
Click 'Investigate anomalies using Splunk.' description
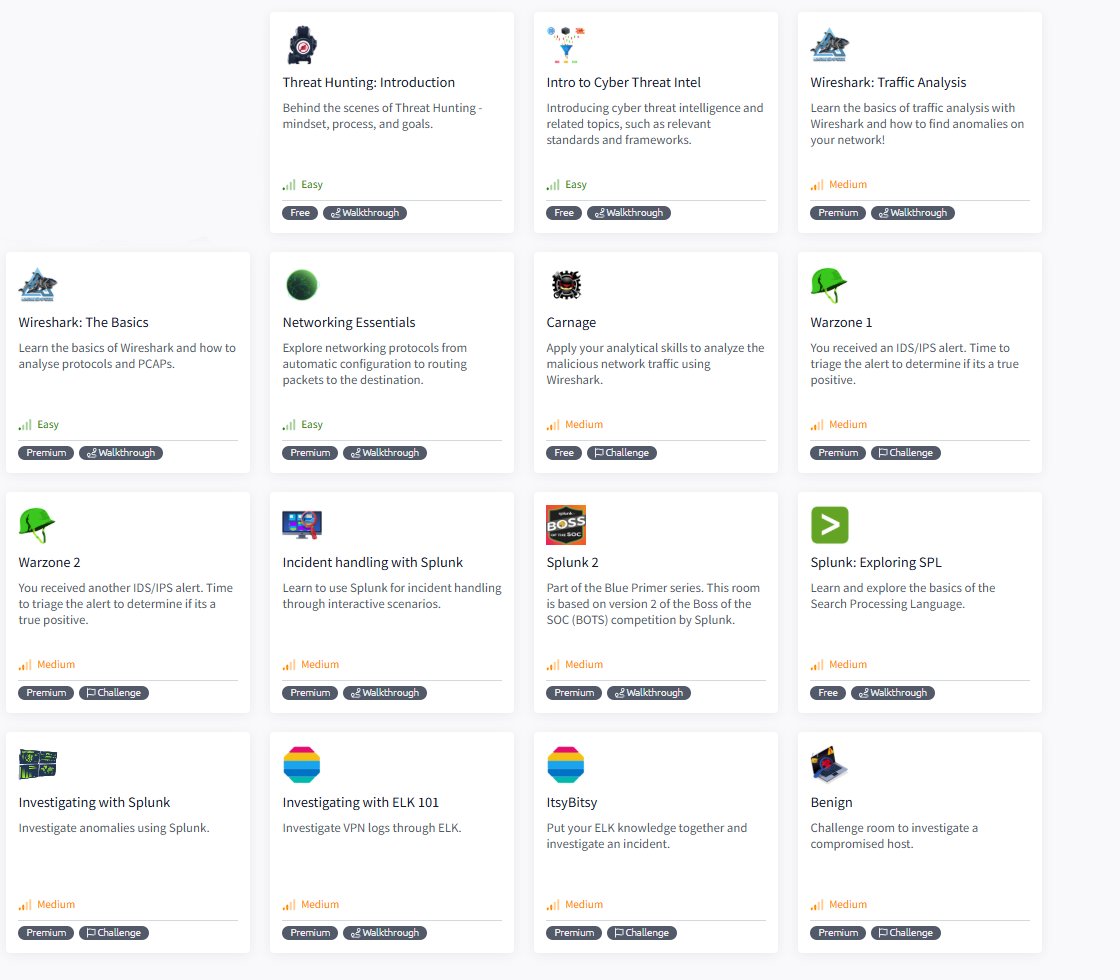pos(114,829)
